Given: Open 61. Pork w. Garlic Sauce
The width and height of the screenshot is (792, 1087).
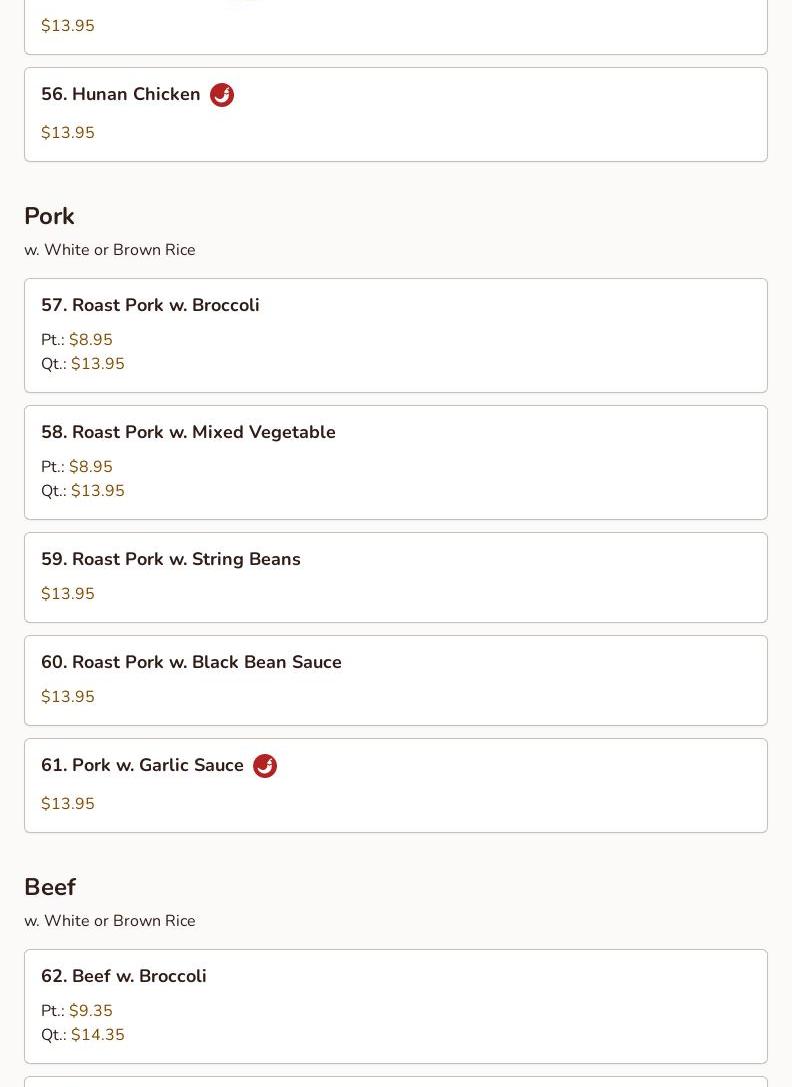Looking at the screenshot, I should pyautogui.click(x=396, y=785).
